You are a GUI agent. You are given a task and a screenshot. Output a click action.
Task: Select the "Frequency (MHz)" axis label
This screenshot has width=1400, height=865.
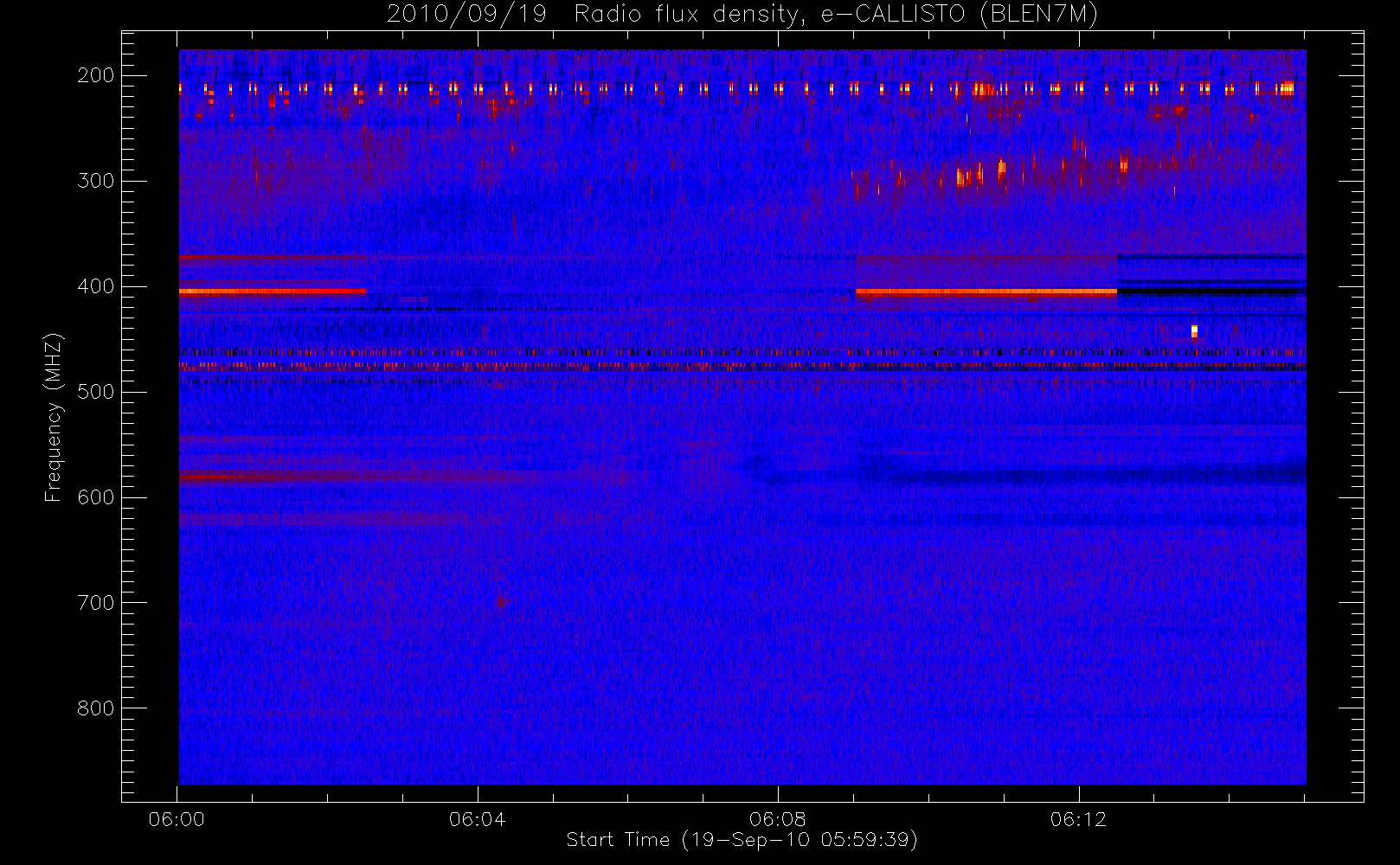tap(54, 417)
